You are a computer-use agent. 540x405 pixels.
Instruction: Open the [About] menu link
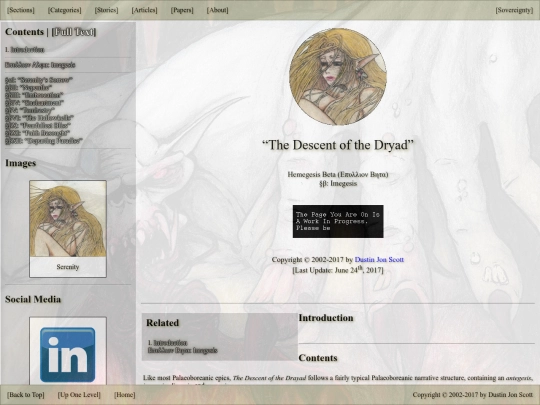click(217, 10)
